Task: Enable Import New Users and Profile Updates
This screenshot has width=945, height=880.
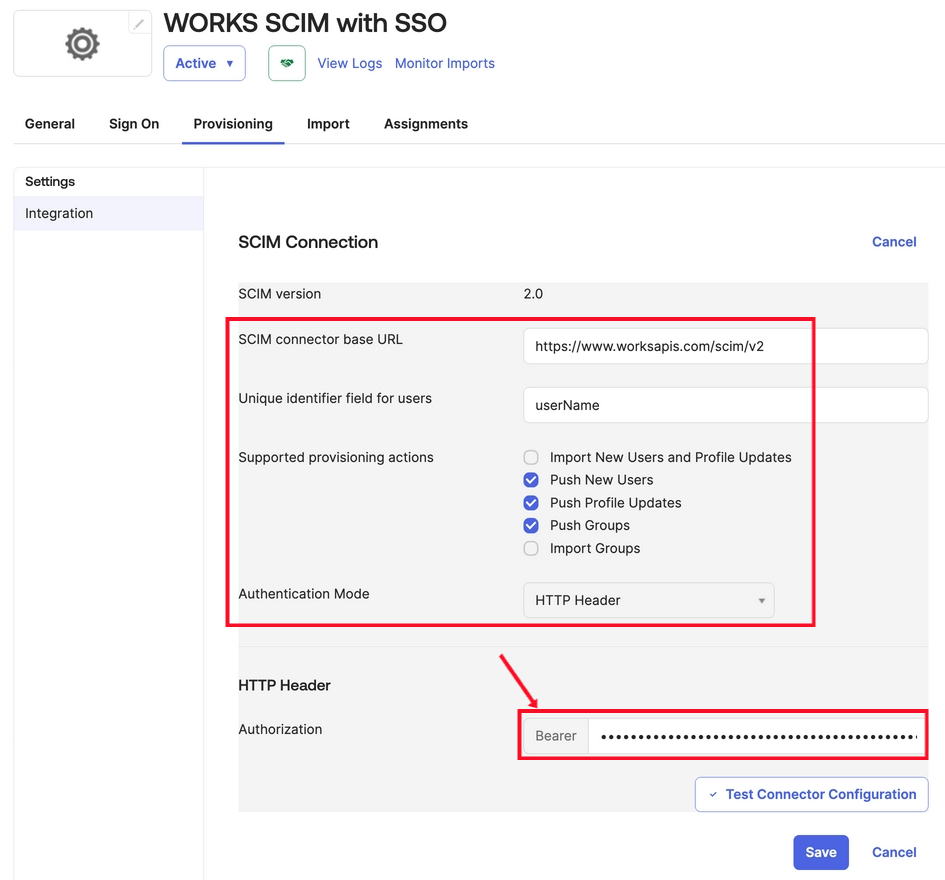Action: [531, 457]
